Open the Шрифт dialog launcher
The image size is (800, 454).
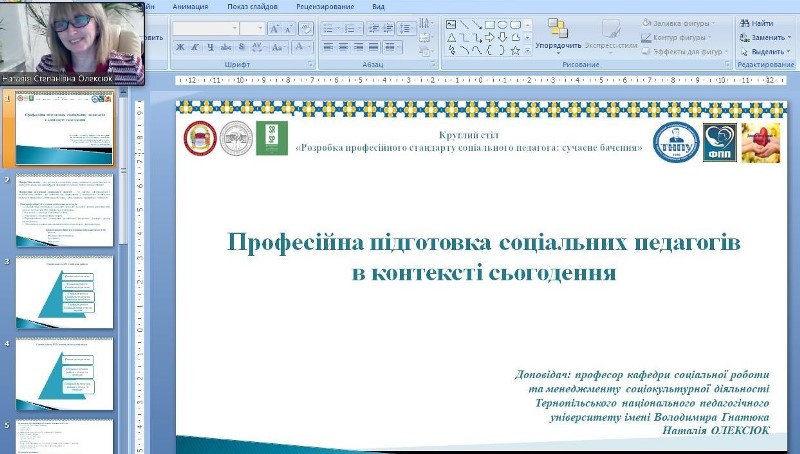click(310, 65)
